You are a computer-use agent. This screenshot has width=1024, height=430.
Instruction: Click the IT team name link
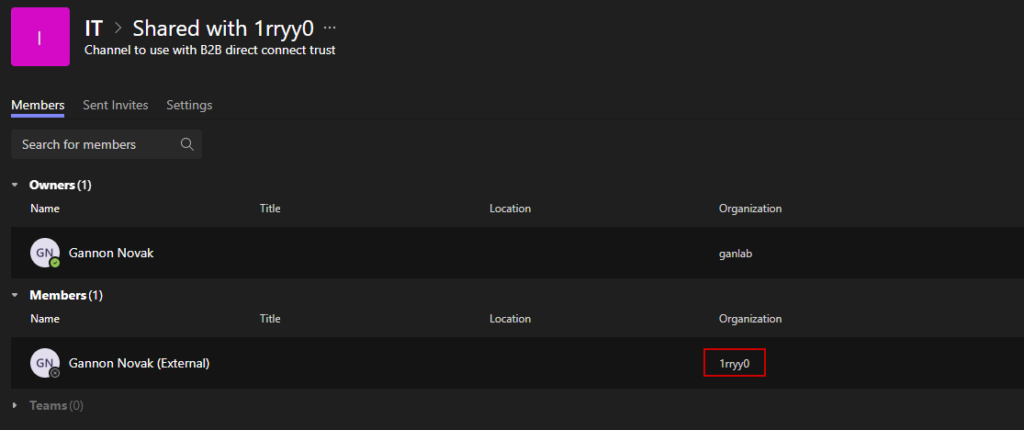coord(94,28)
